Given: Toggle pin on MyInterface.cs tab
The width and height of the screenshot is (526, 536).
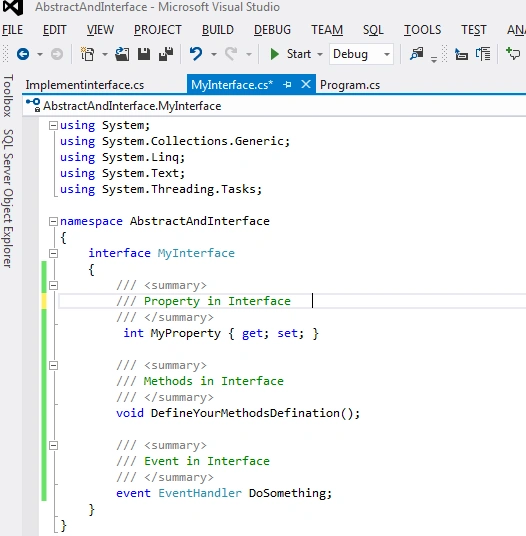Looking at the screenshot, I should click(x=287, y=84).
